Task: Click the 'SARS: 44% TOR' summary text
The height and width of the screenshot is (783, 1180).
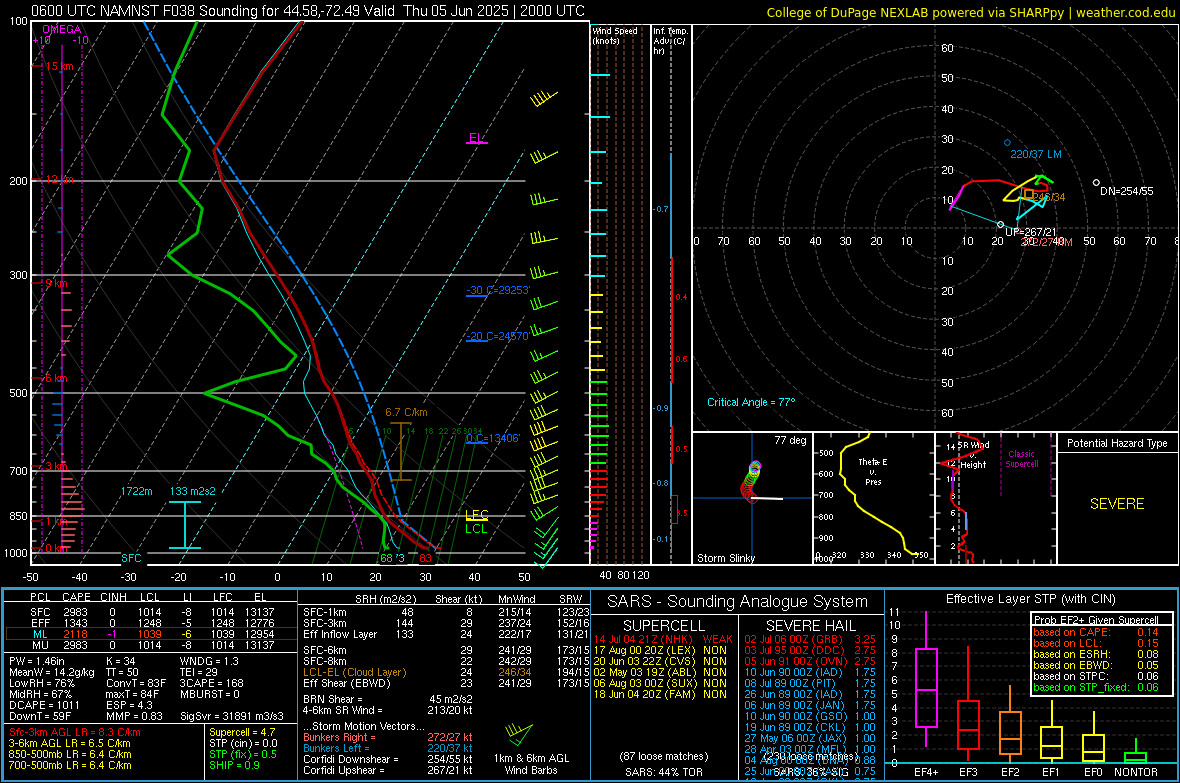Action: 664,772
